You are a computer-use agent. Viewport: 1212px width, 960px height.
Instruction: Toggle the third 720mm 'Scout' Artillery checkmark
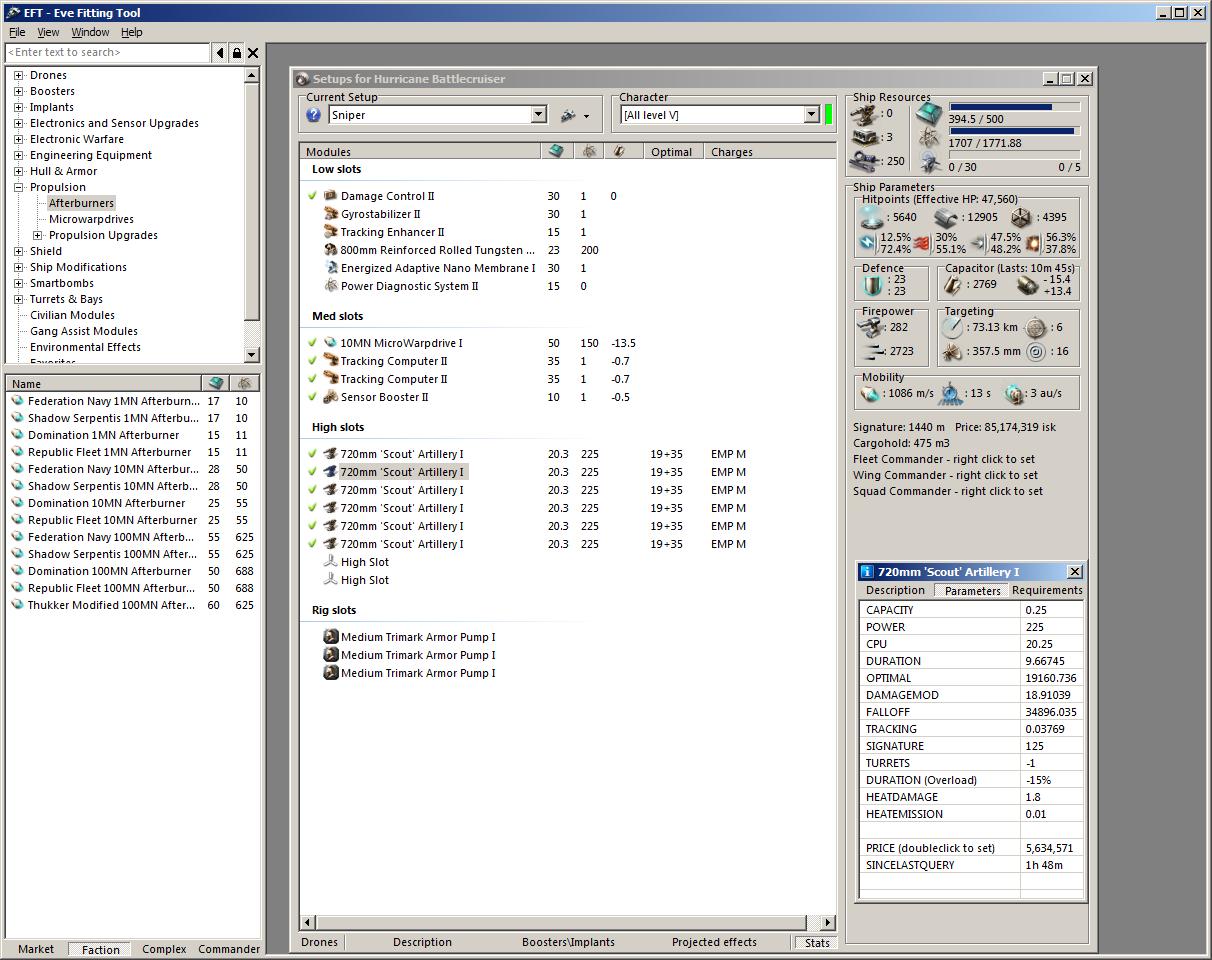pyautogui.click(x=313, y=490)
